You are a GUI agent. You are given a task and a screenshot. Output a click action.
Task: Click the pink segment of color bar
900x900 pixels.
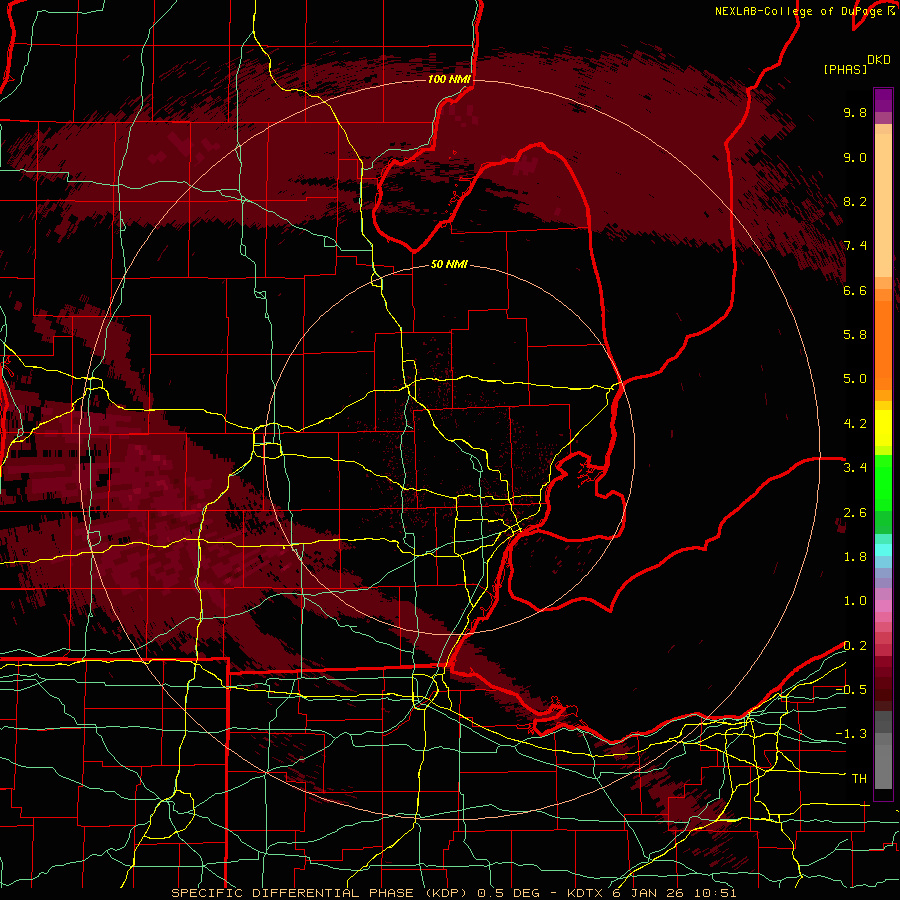click(x=883, y=606)
